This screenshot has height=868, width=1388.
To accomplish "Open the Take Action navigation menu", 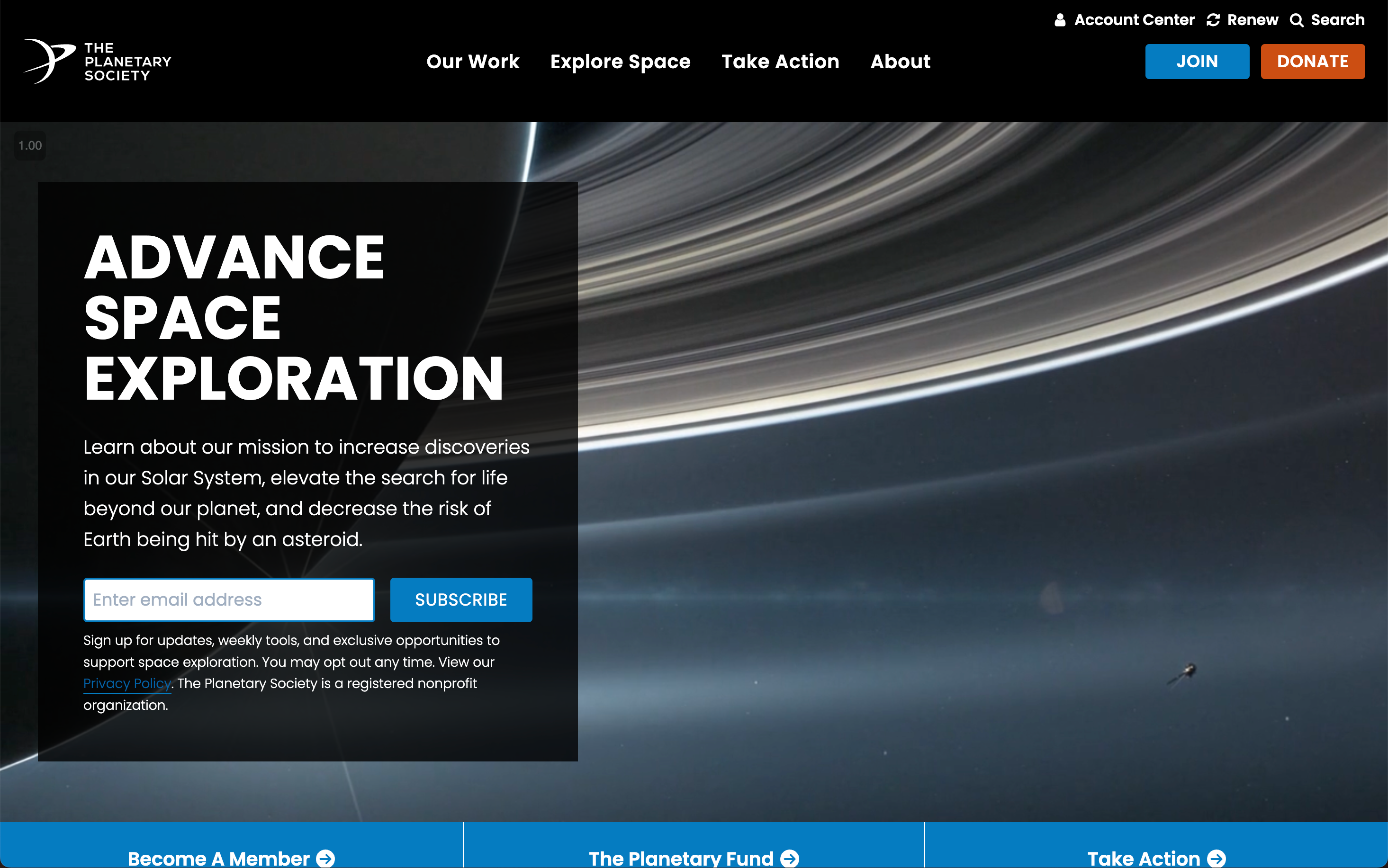I will (780, 62).
